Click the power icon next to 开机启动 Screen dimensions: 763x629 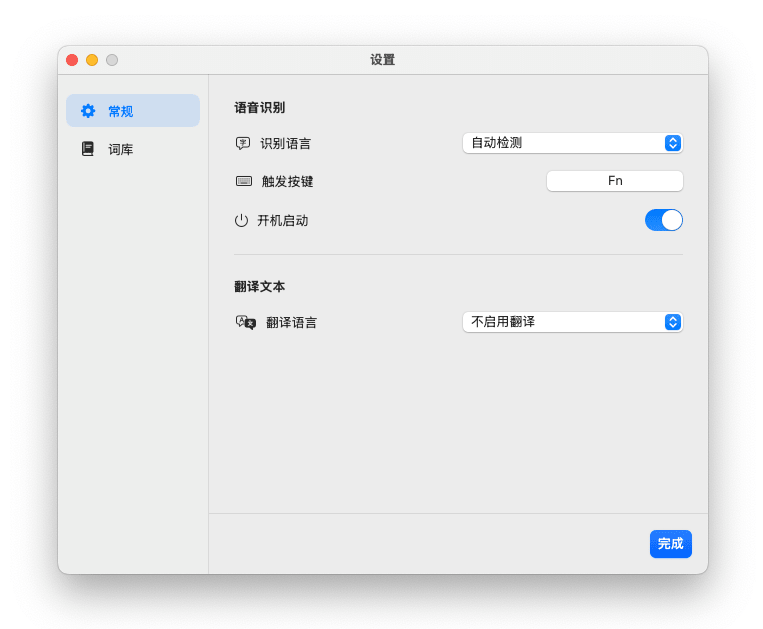click(x=241, y=220)
